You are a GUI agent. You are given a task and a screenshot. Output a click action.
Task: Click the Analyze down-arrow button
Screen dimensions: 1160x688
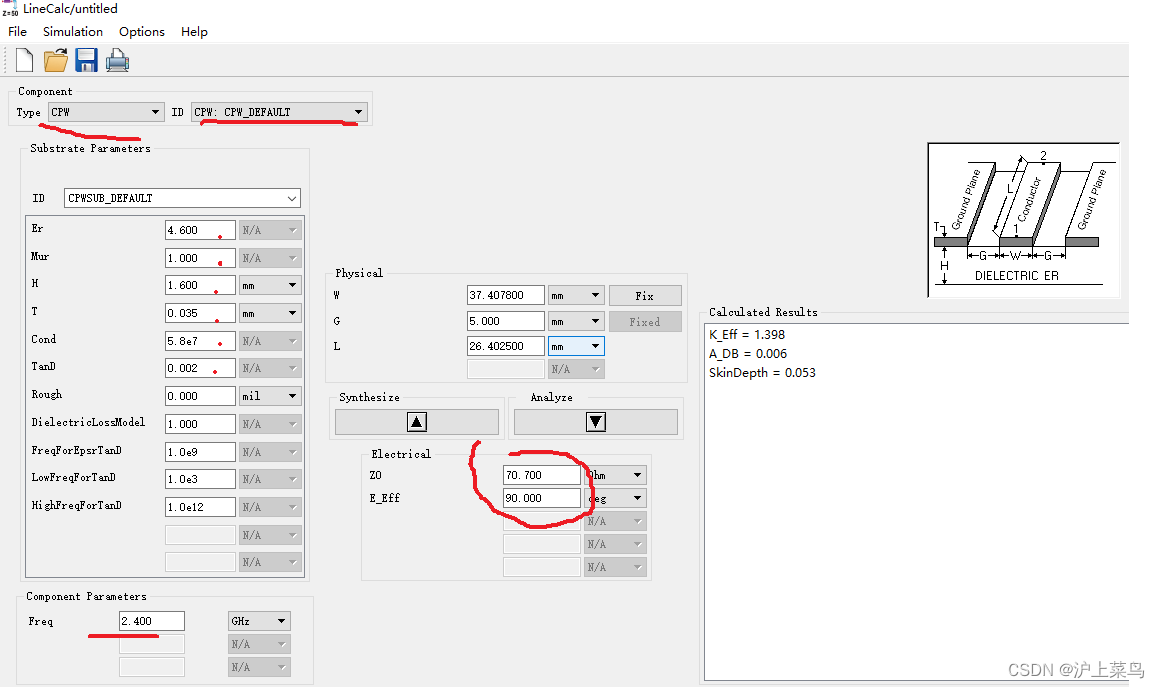596,422
